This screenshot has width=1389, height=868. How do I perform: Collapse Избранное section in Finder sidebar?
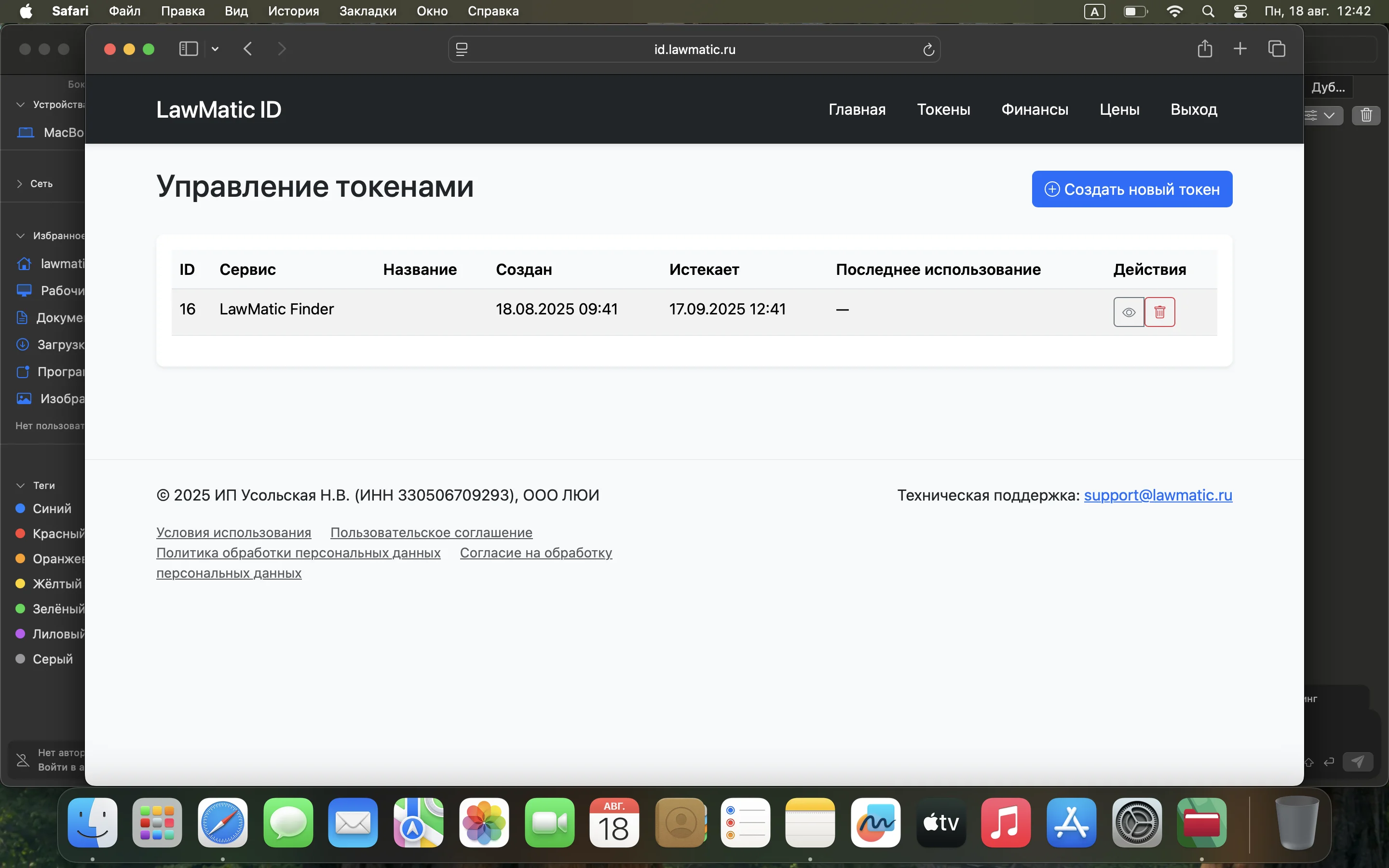(x=21, y=236)
